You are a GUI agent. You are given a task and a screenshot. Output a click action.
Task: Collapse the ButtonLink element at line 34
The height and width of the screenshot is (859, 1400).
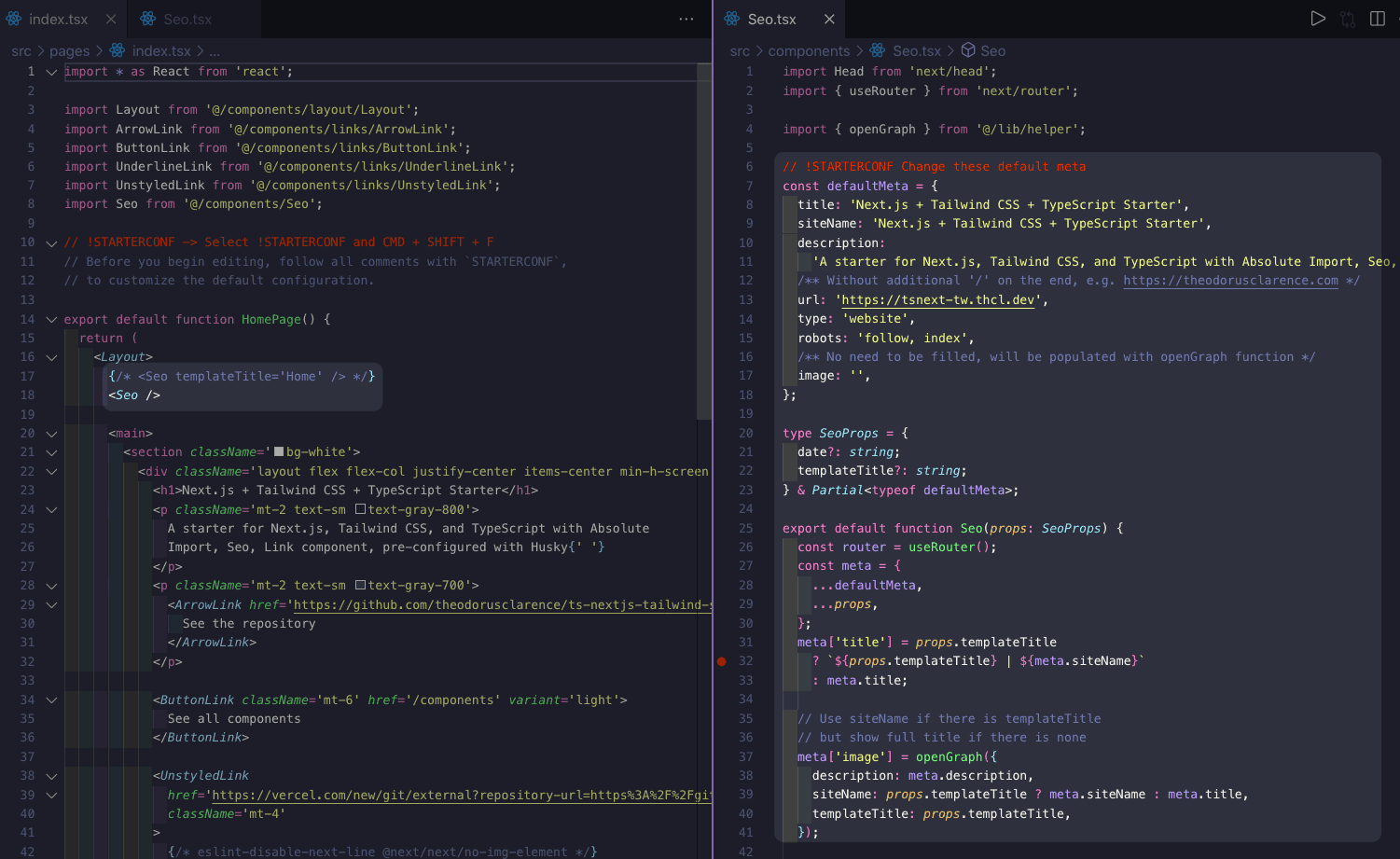pyautogui.click(x=52, y=700)
